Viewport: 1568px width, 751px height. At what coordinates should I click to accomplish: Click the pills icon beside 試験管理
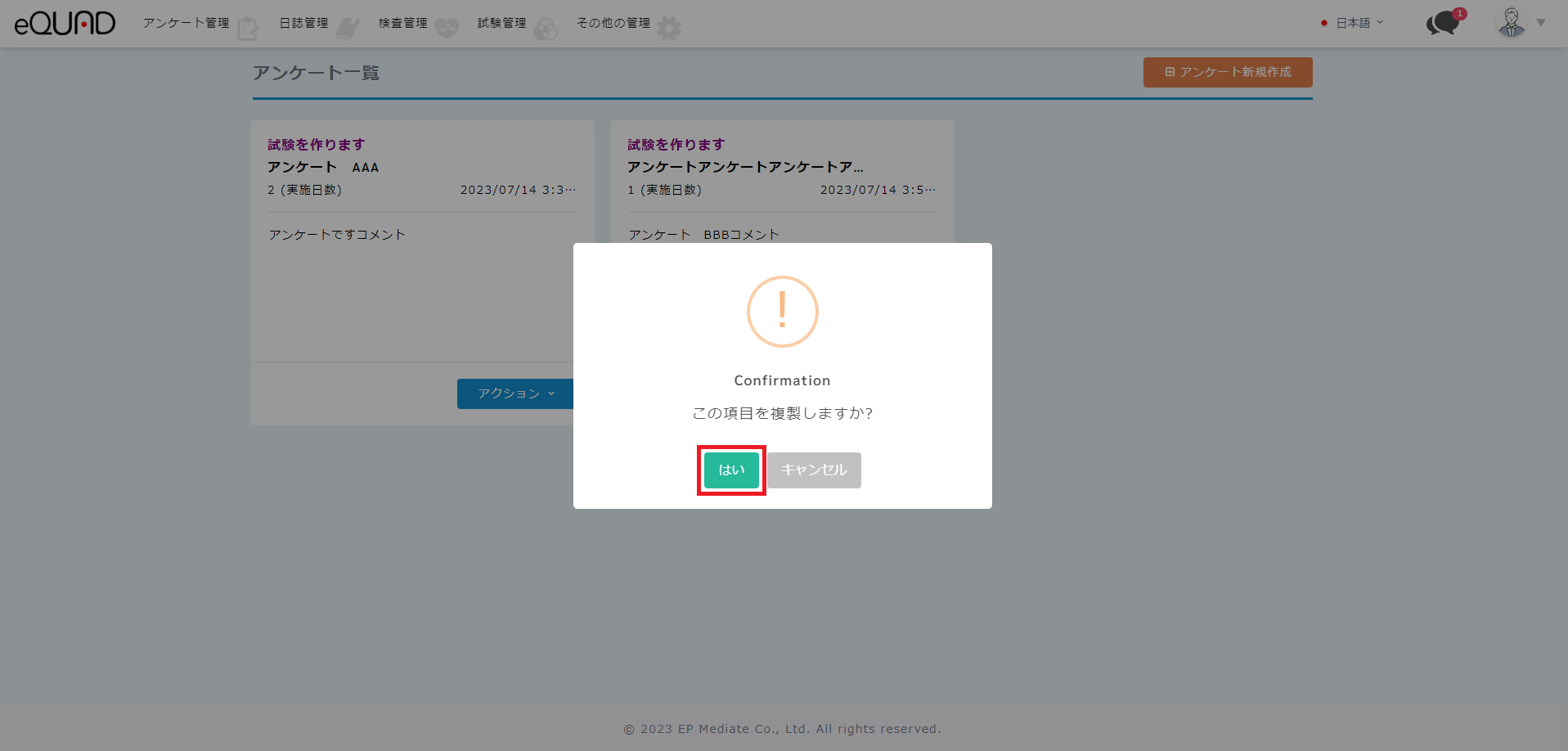(x=546, y=29)
